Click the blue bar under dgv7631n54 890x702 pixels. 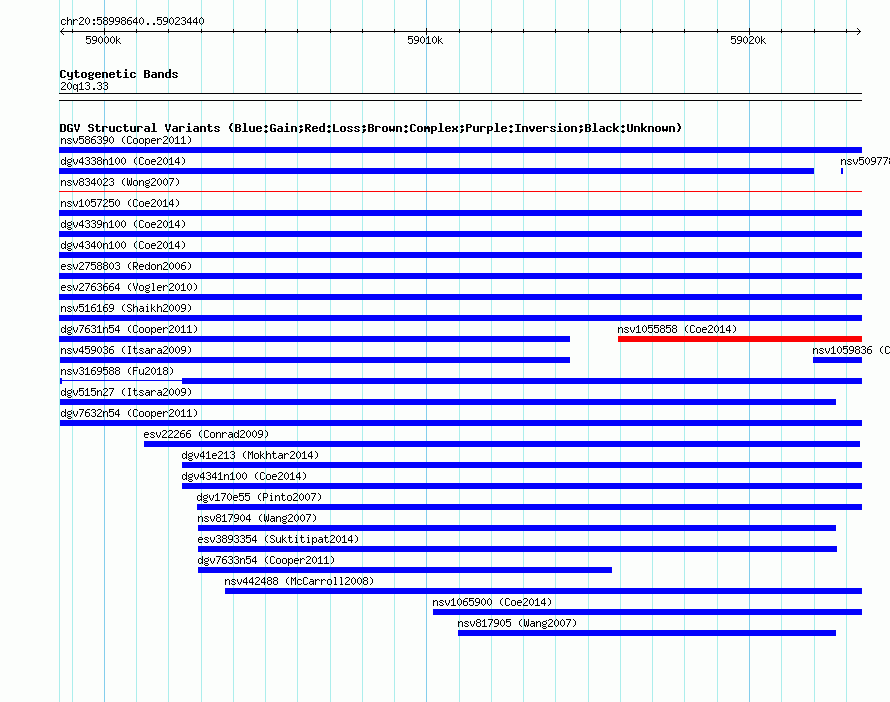coord(314,339)
